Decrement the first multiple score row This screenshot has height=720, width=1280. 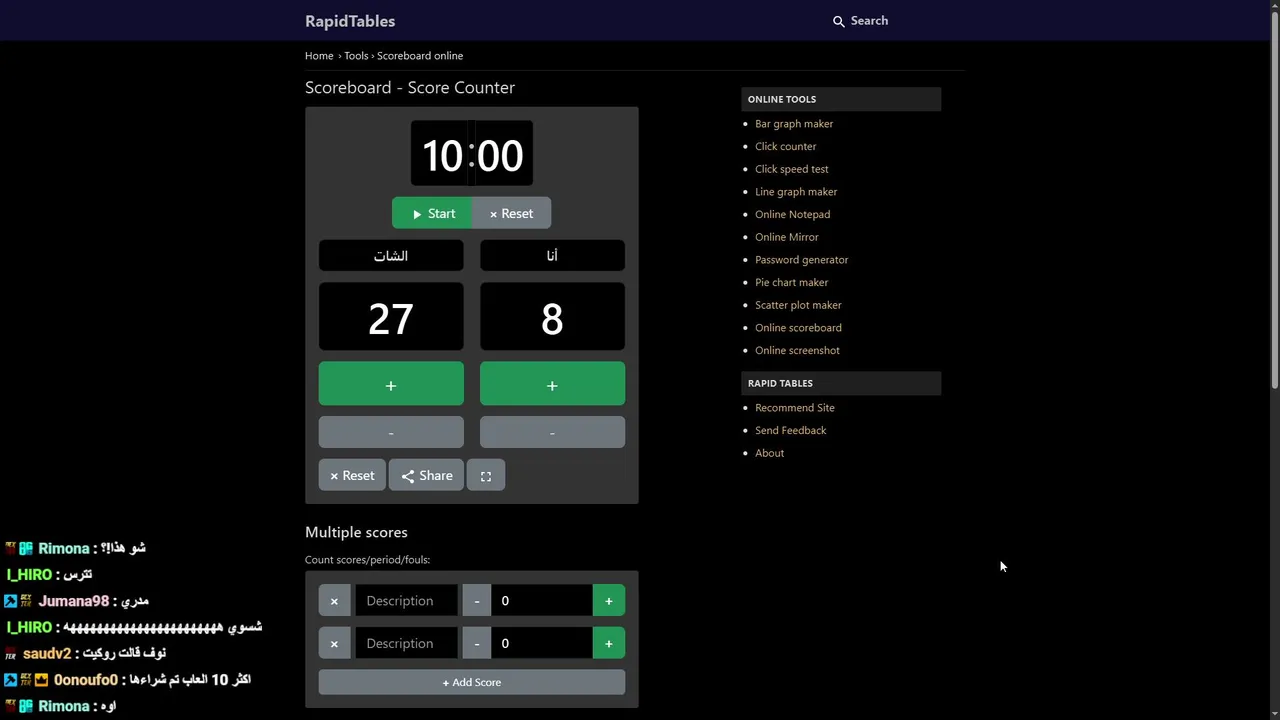tap(477, 600)
